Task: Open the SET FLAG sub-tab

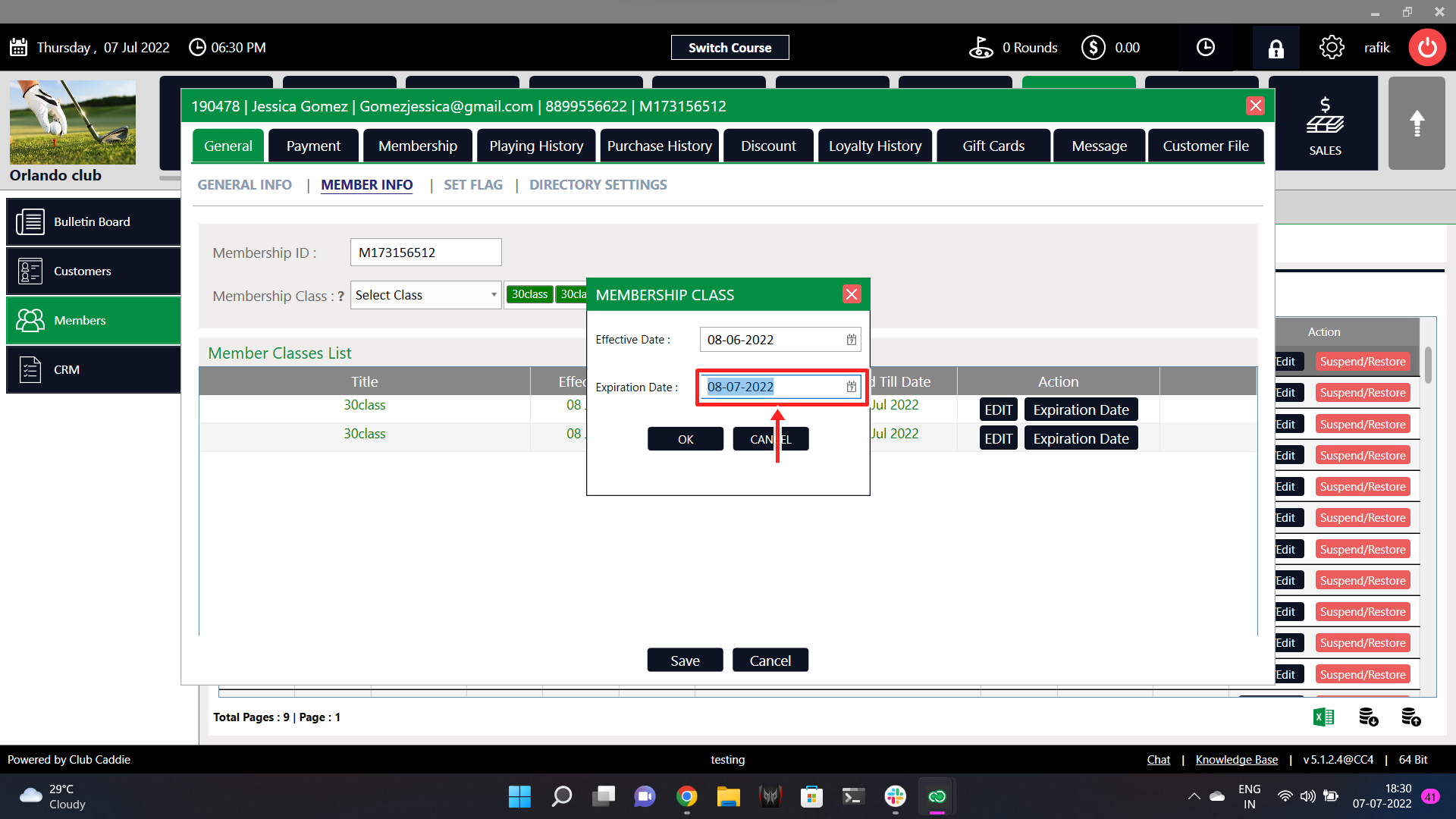Action: (473, 185)
